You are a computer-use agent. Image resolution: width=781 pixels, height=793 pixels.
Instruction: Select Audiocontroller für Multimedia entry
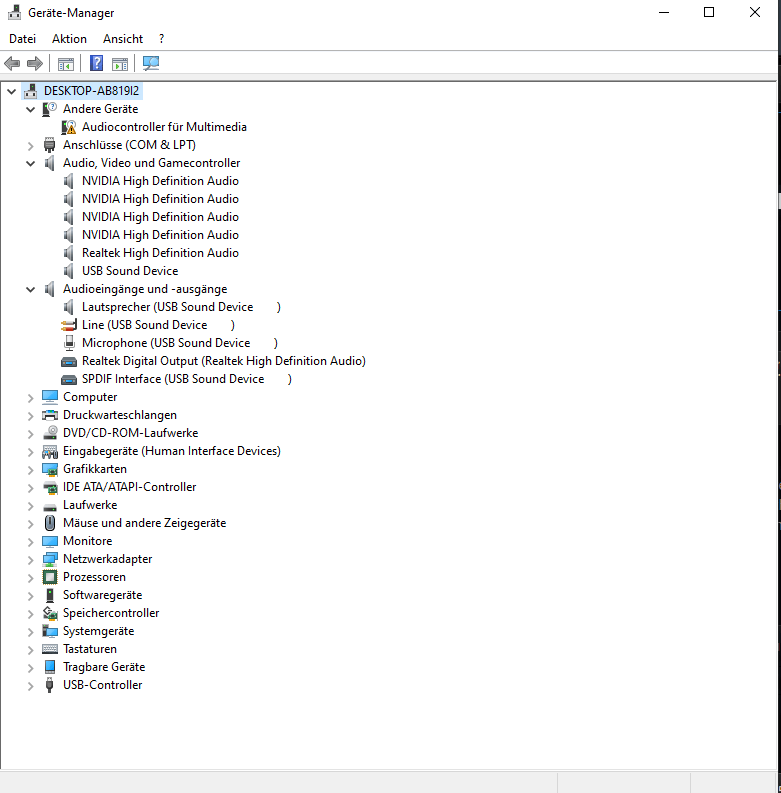[164, 127]
